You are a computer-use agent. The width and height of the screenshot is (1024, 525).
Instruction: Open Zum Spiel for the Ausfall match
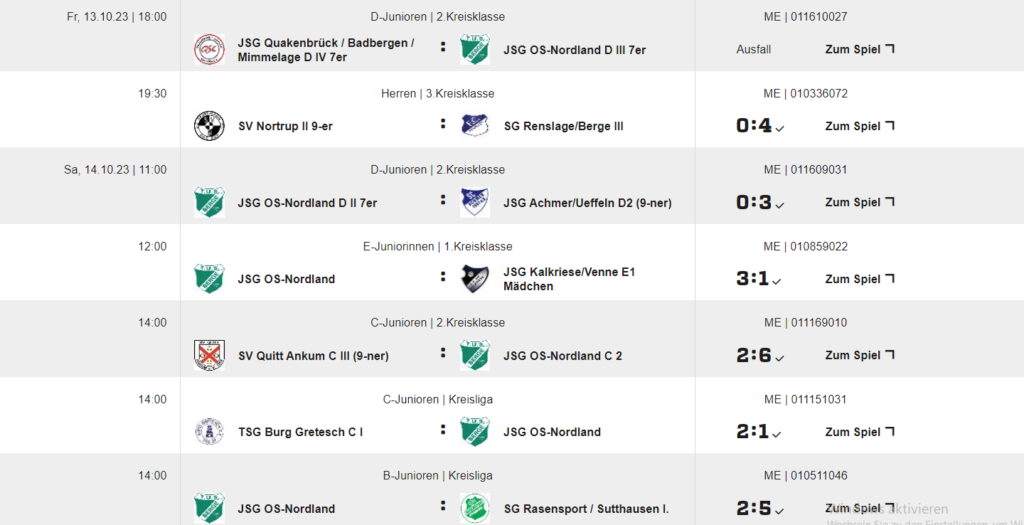point(859,49)
